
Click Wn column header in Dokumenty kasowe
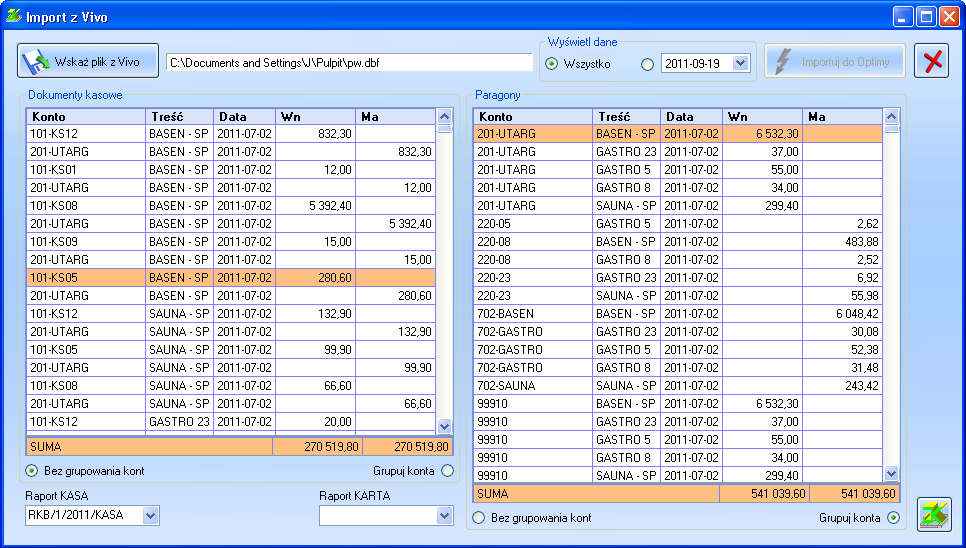315,116
